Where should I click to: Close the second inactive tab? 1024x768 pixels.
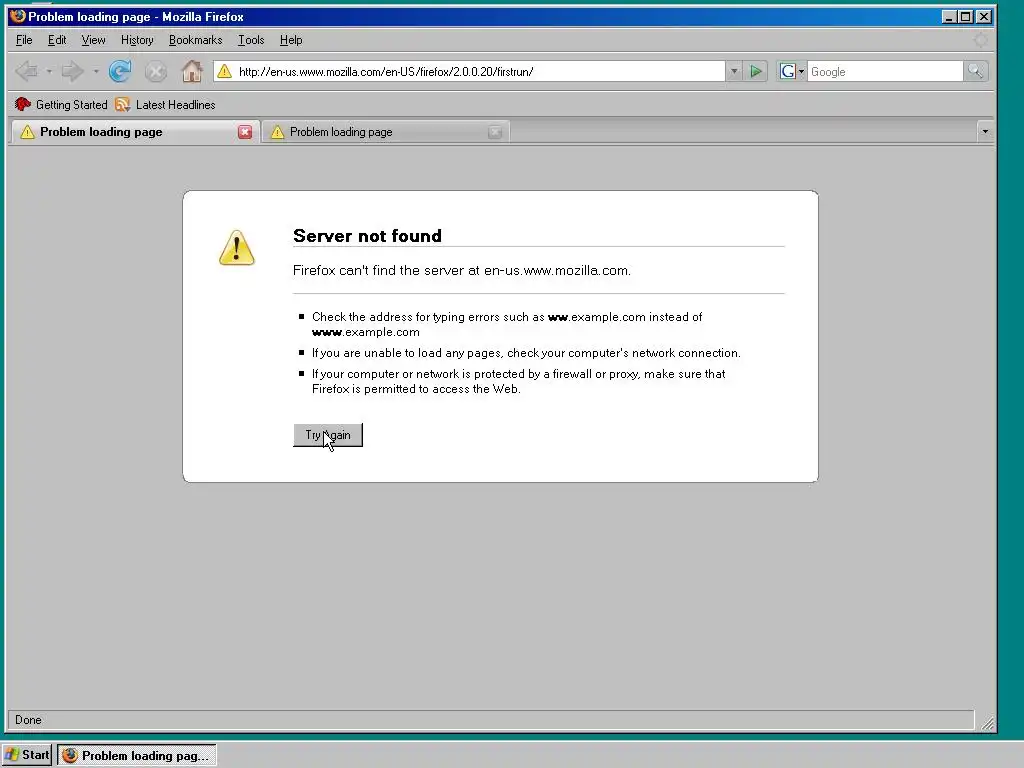tap(495, 132)
